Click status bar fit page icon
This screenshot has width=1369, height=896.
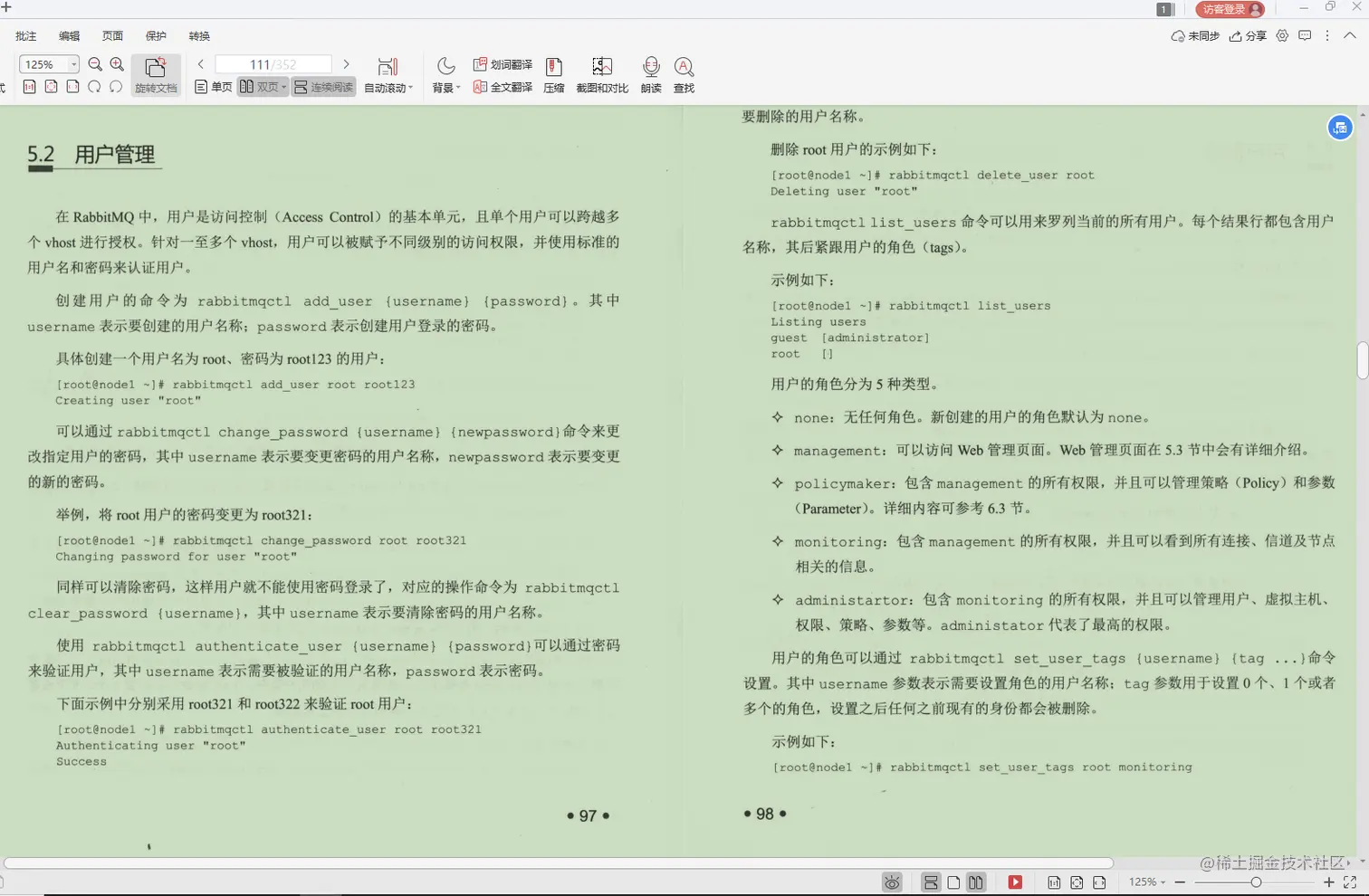(1077, 882)
